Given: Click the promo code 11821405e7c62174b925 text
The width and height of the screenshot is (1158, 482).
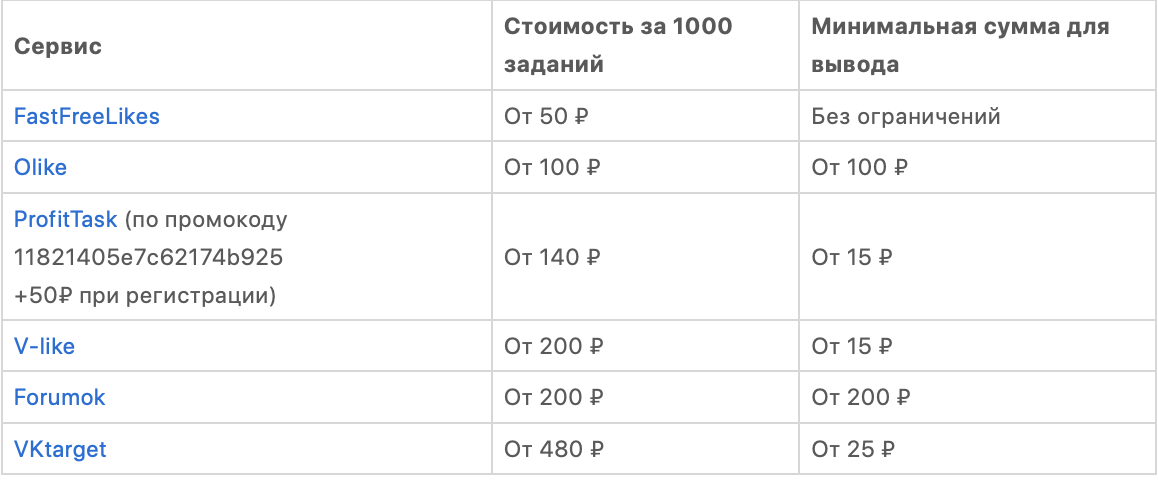Looking at the screenshot, I should click(x=148, y=258).
